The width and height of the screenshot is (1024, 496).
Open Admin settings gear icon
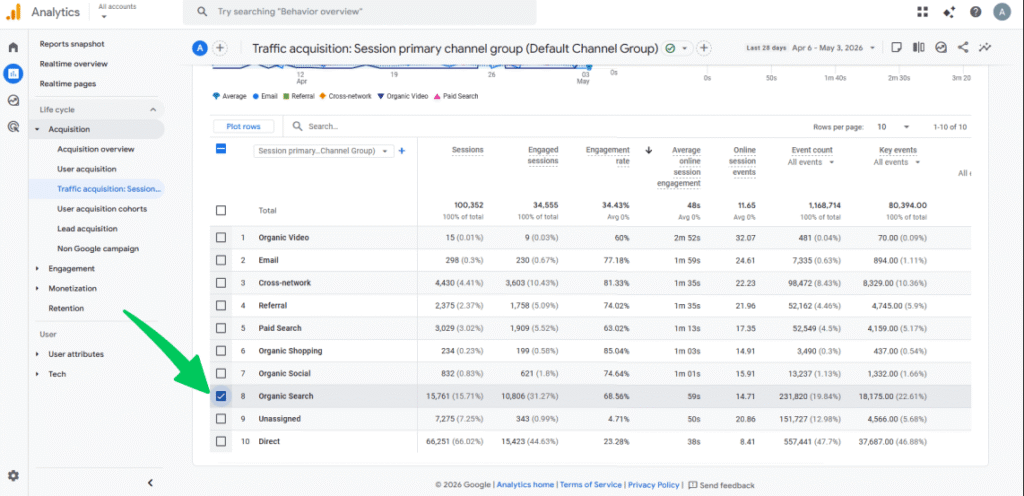(13, 476)
